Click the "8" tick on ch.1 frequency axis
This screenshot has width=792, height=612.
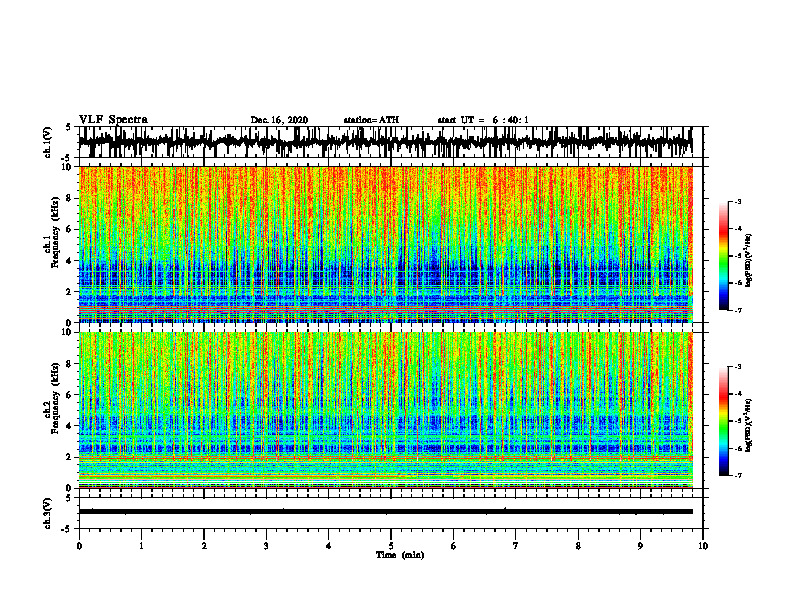point(70,198)
